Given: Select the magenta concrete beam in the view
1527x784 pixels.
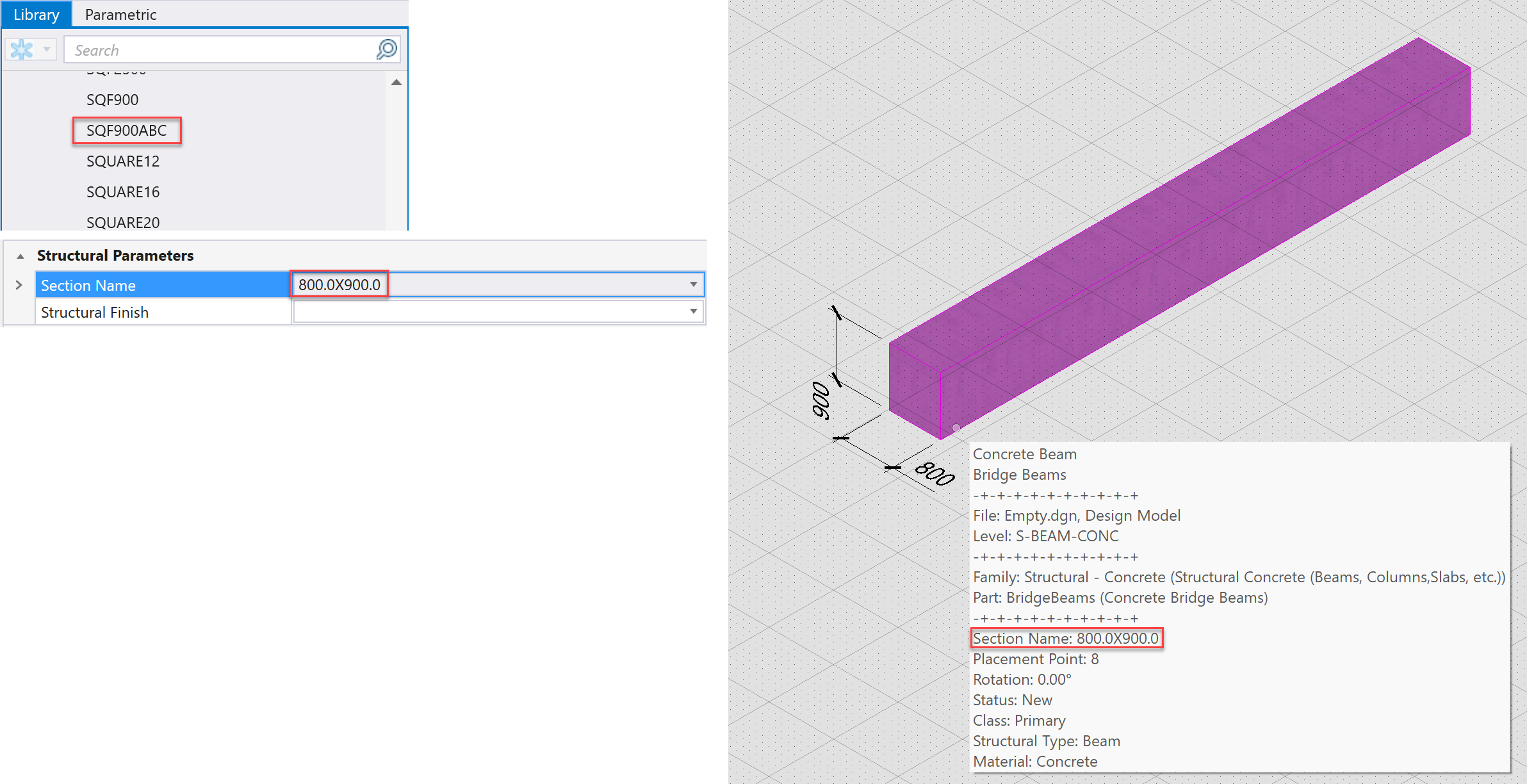Looking at the screenshot, I should click(1179, 237).
